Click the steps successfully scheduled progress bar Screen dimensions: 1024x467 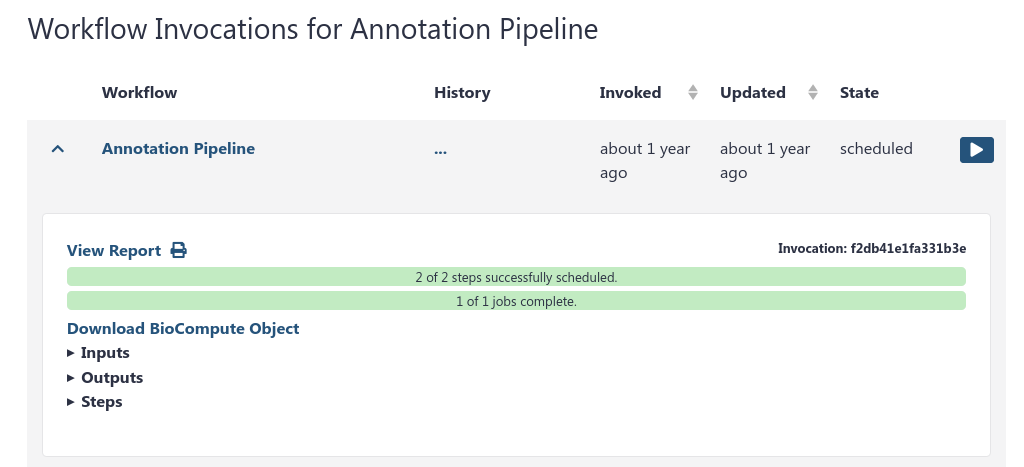516,277
